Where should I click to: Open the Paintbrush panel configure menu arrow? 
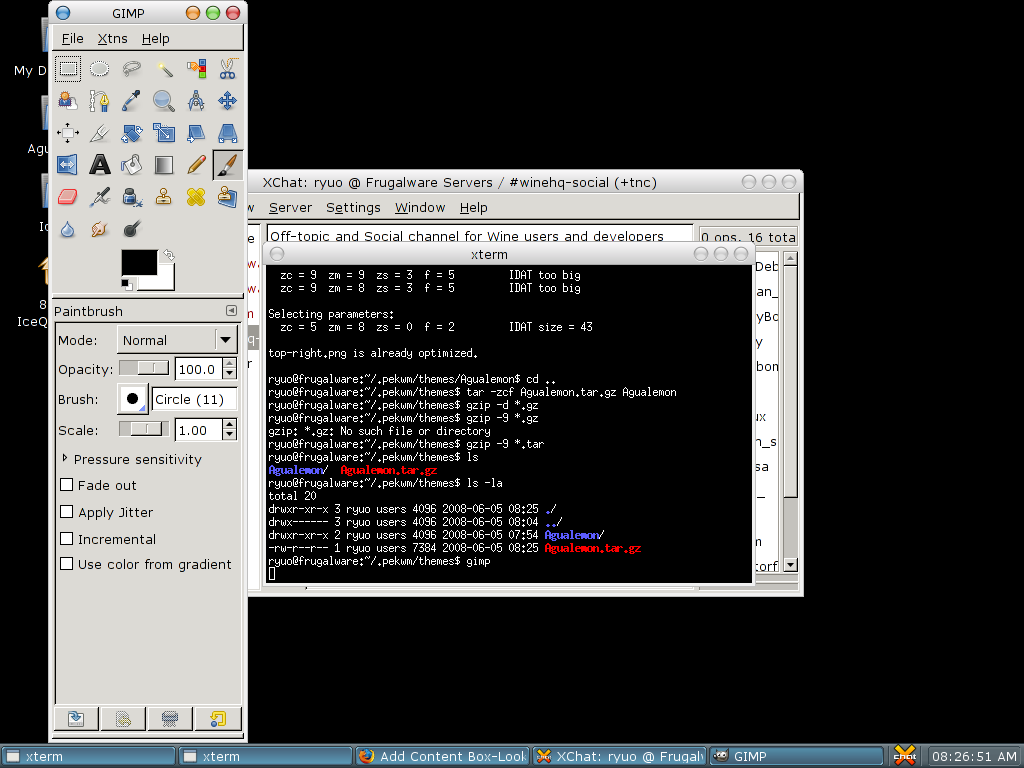coord(231,311)
